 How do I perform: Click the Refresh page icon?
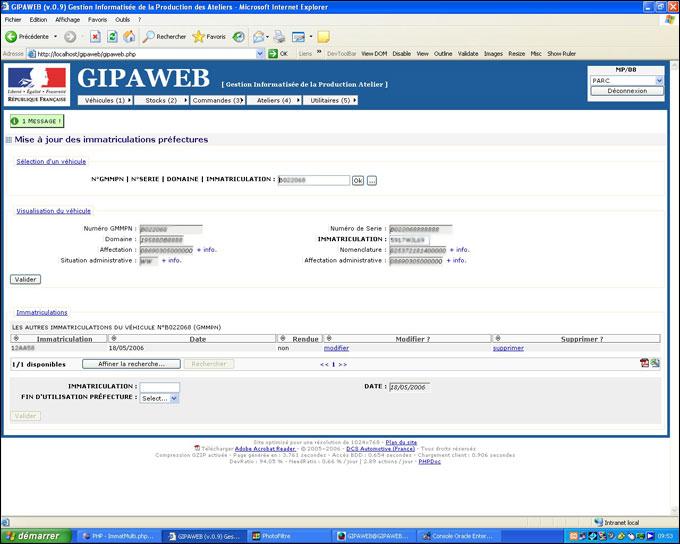click(x=113, y=37)
